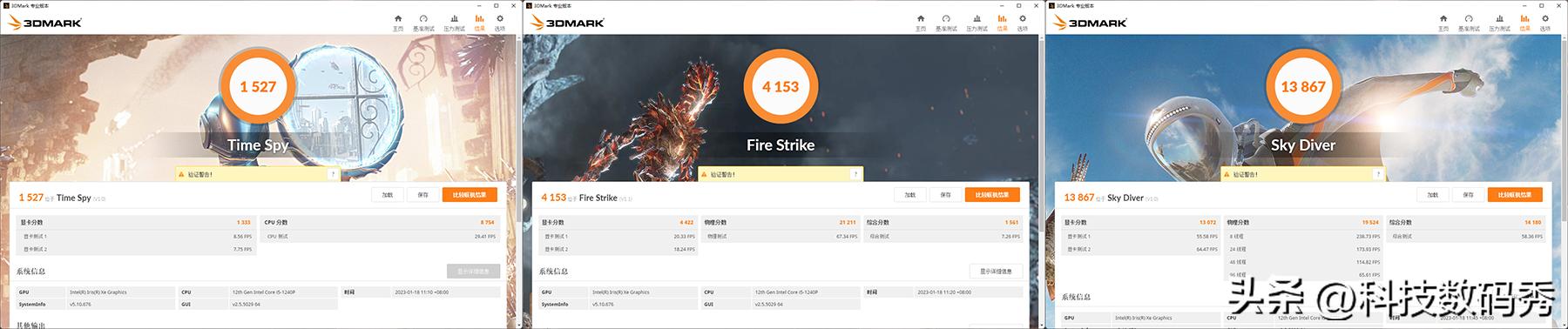Screen dimensions: 1568x329
Task: Click the Load button in the Fire Strike window
Action: pyautogui.click(x=910, y=195)
